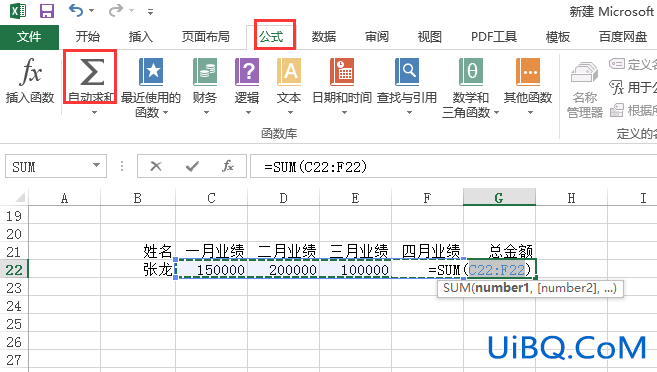Select the 公式 tab
657x372 pixels.
coord(271,37)
